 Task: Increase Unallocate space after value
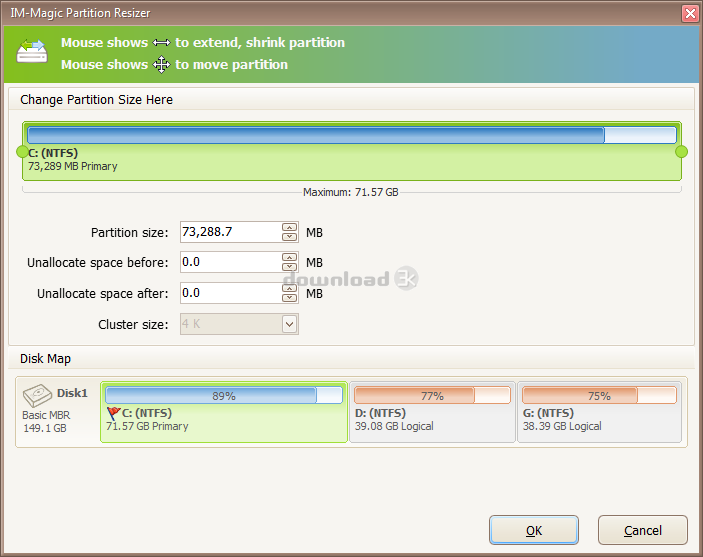pos(290,288)
